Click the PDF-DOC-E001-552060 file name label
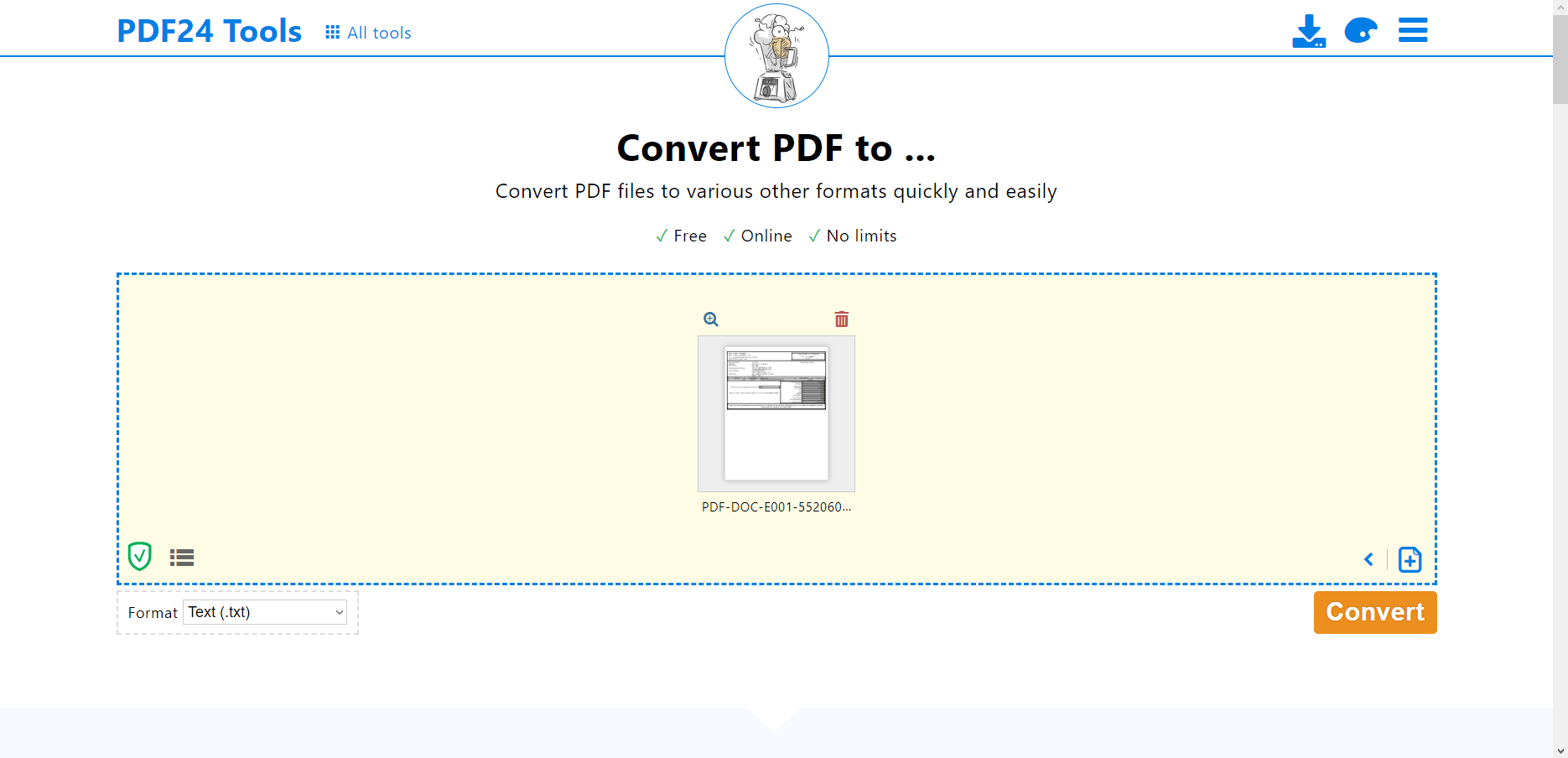 [x=776, y=507]
